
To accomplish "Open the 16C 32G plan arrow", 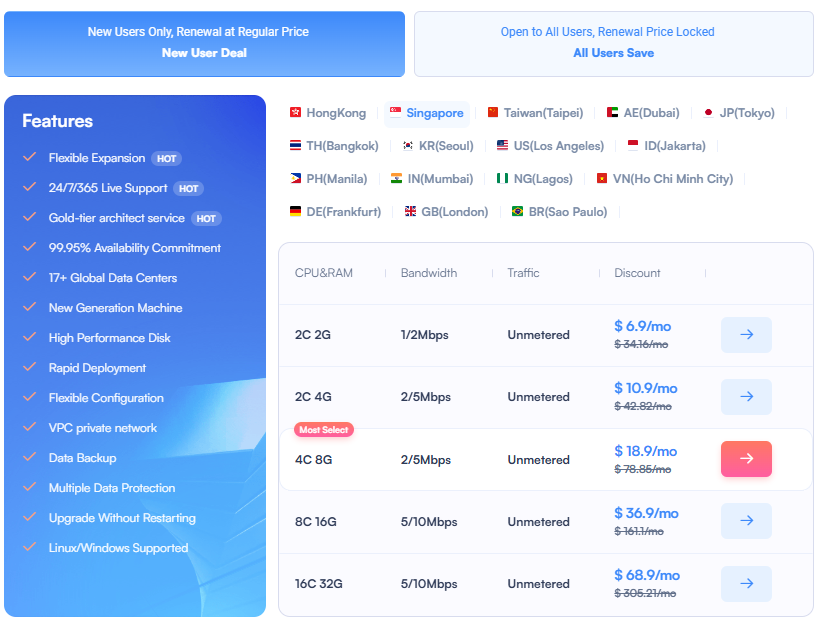I will (746, 582).
